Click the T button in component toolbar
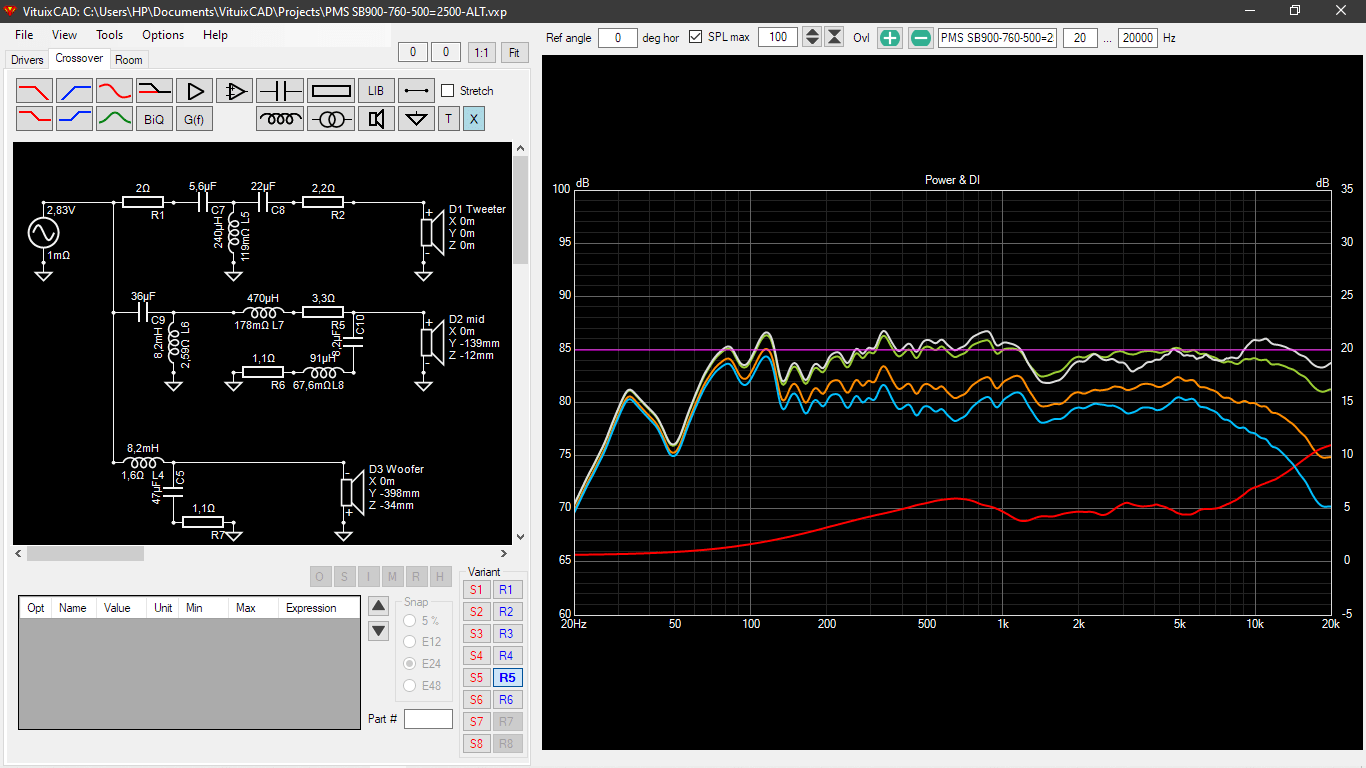Screen dimensions: 1366x768 pyautogui.click(x=448, y=119)
